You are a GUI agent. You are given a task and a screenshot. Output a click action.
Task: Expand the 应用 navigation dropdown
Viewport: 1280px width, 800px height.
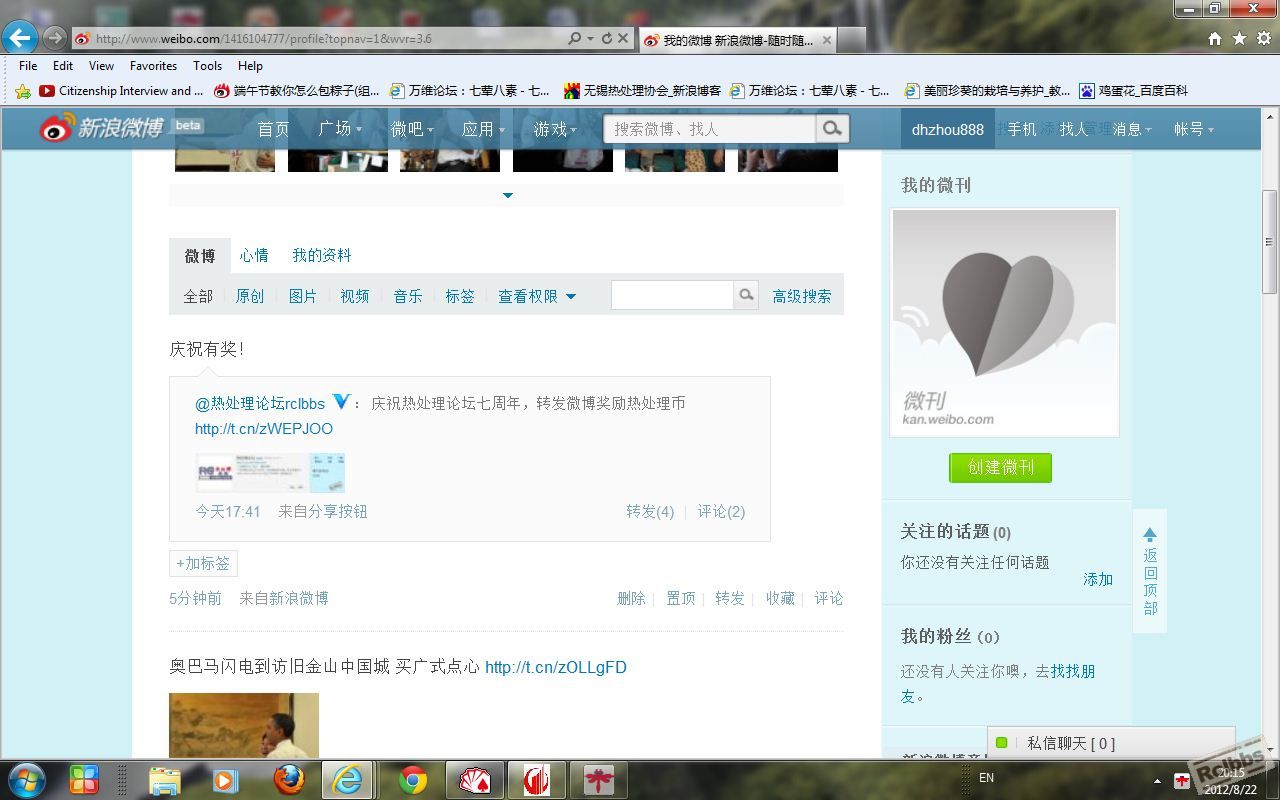[x=483, y=129]
